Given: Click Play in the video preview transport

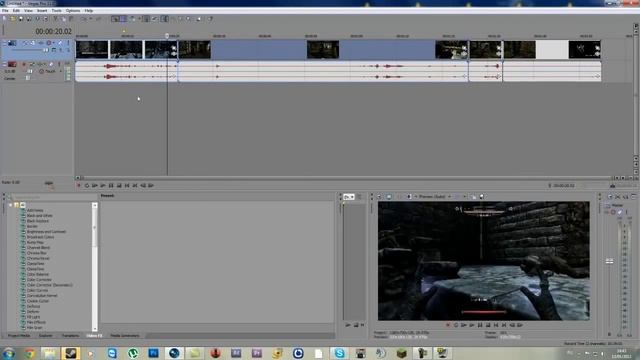Looking at the screenshot, I should [472, 325].
